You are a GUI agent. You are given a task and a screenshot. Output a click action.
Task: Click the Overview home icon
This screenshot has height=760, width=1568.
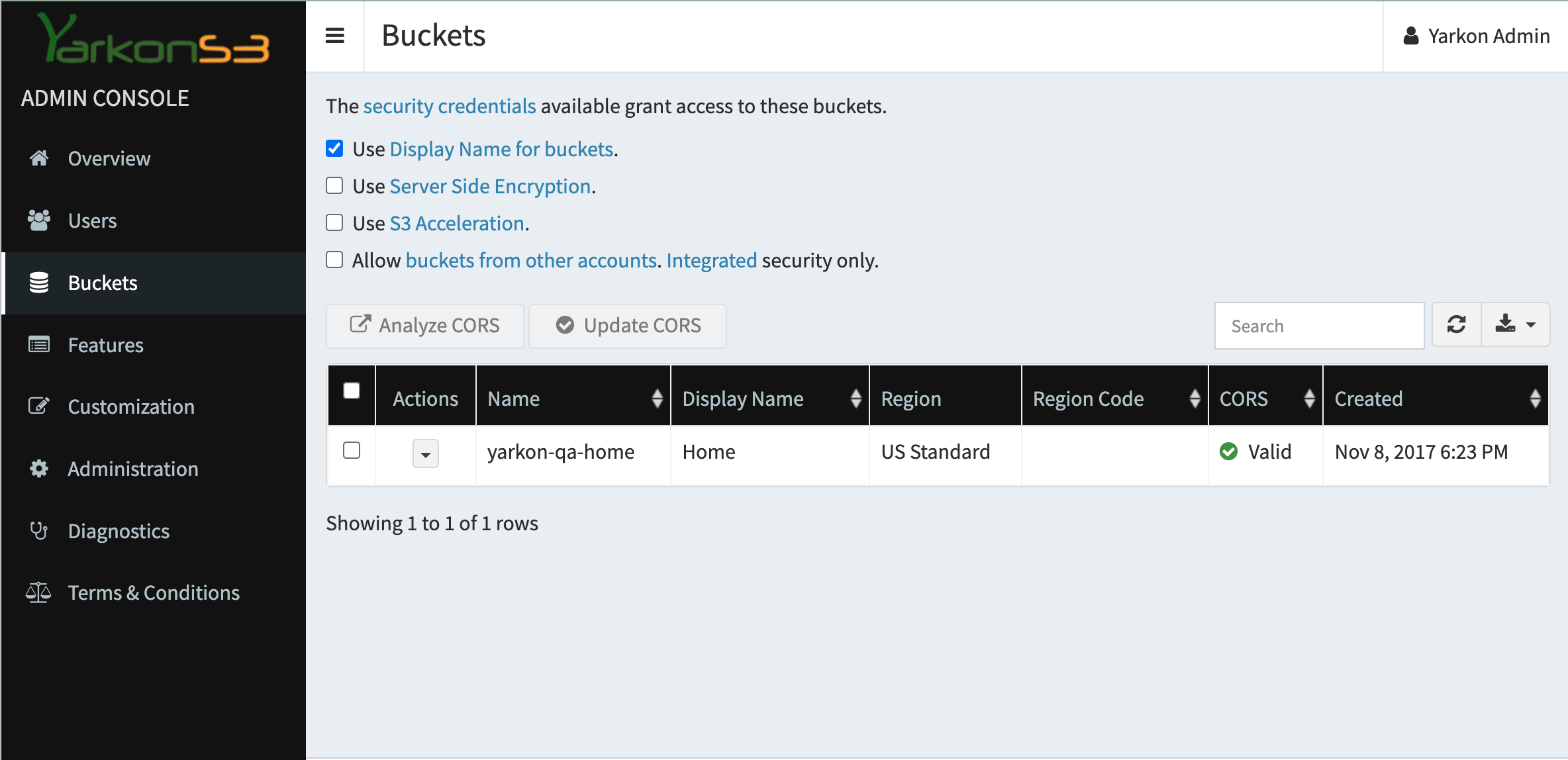click(x=39, y=158)
